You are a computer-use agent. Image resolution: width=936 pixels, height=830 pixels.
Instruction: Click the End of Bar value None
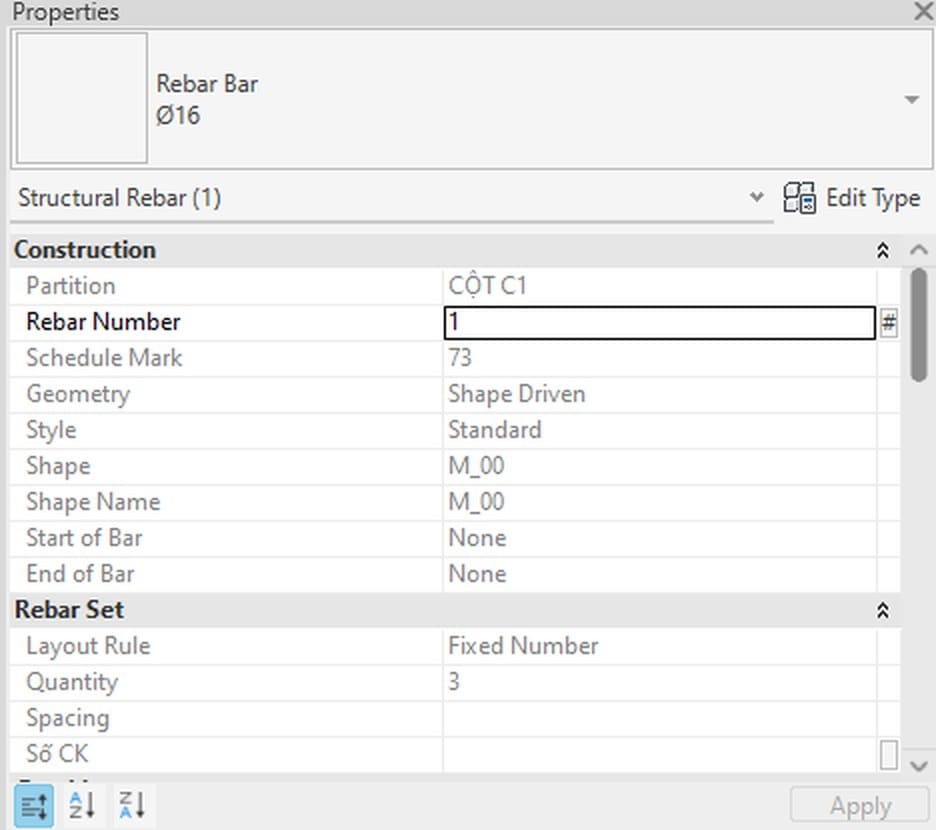[x=477, y=574]
